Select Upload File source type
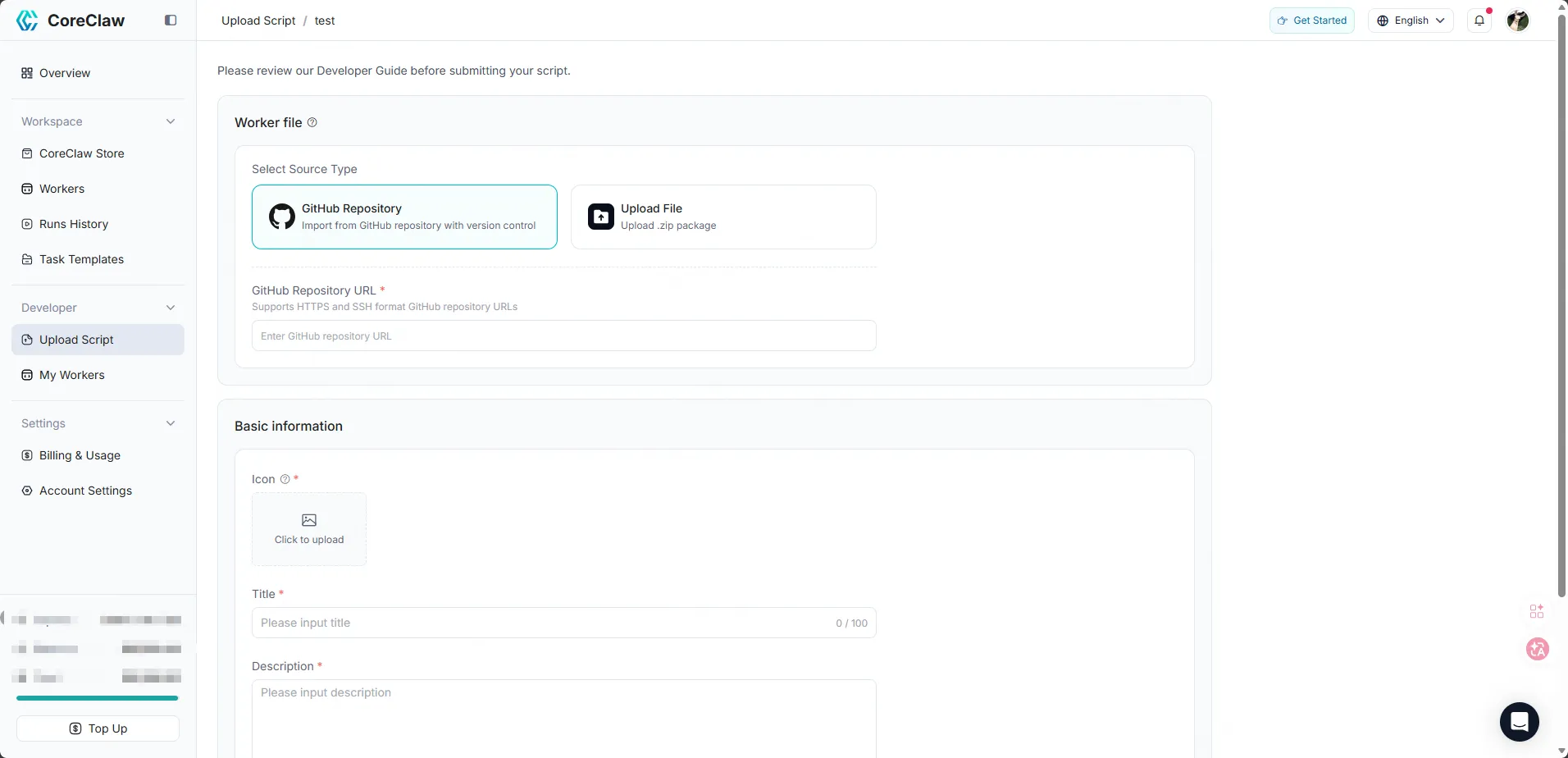 tap(723, 217)
